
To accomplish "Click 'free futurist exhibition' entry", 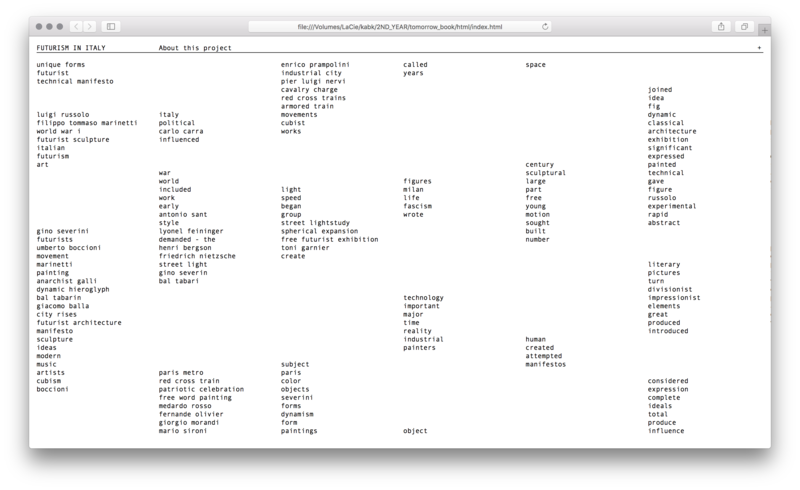I will coord(330,239).
